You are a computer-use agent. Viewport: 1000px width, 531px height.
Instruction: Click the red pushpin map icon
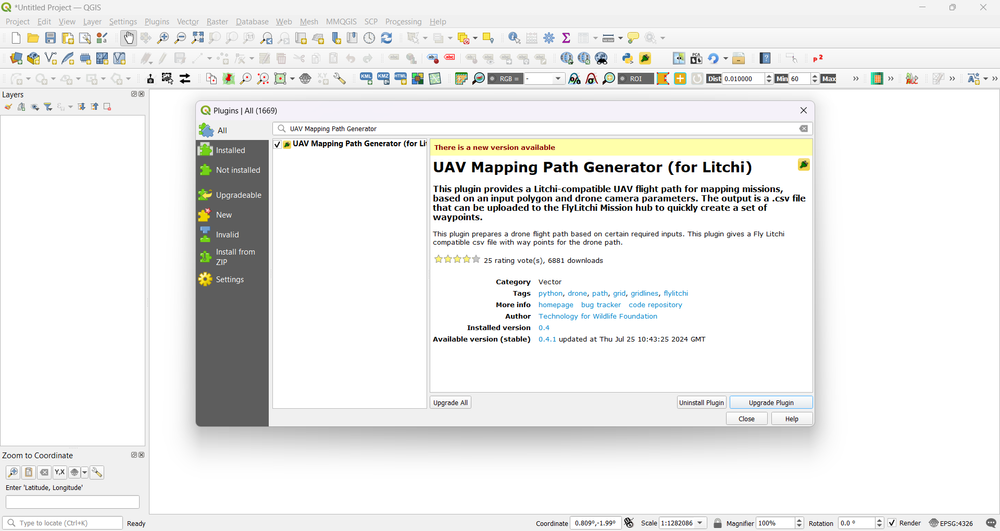tap(228, 78)
